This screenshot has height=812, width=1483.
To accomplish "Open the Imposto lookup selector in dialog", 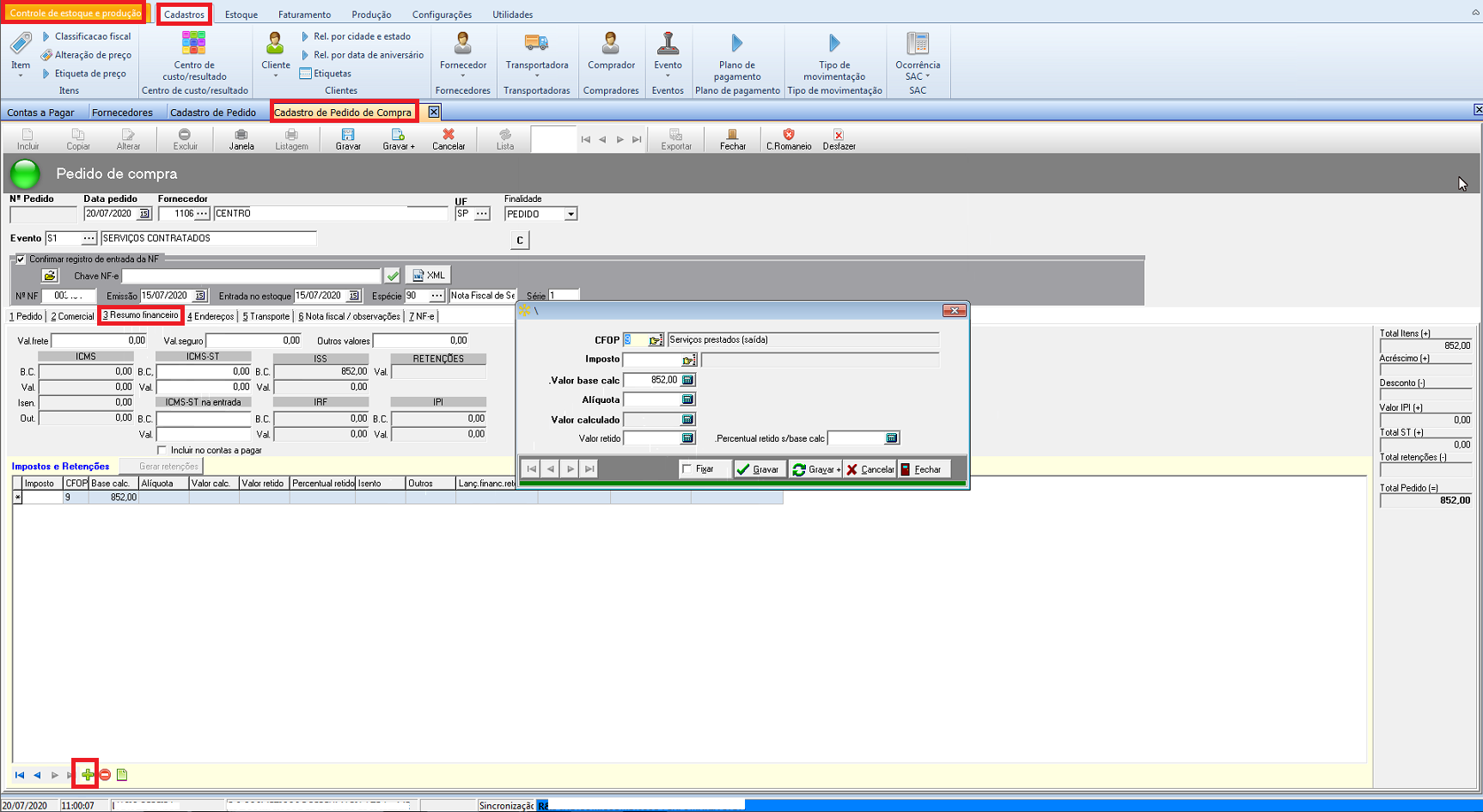I will pyautogui.click(x=688, y=360).
